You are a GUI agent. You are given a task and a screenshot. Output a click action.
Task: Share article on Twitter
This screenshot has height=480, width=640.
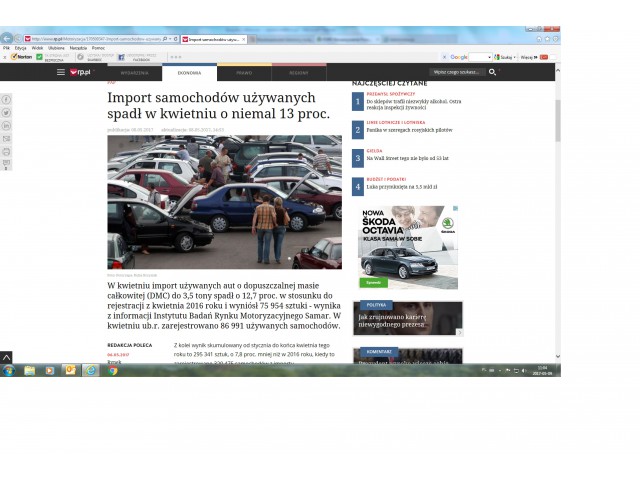click(6, 113)
